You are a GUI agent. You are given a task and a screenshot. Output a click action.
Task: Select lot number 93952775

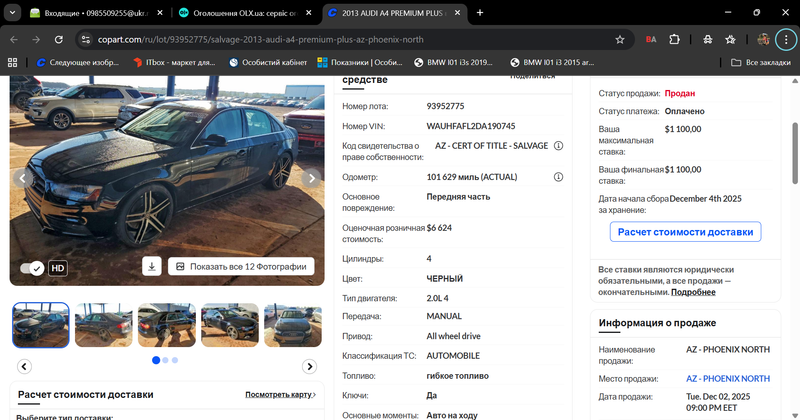point(445,106)
